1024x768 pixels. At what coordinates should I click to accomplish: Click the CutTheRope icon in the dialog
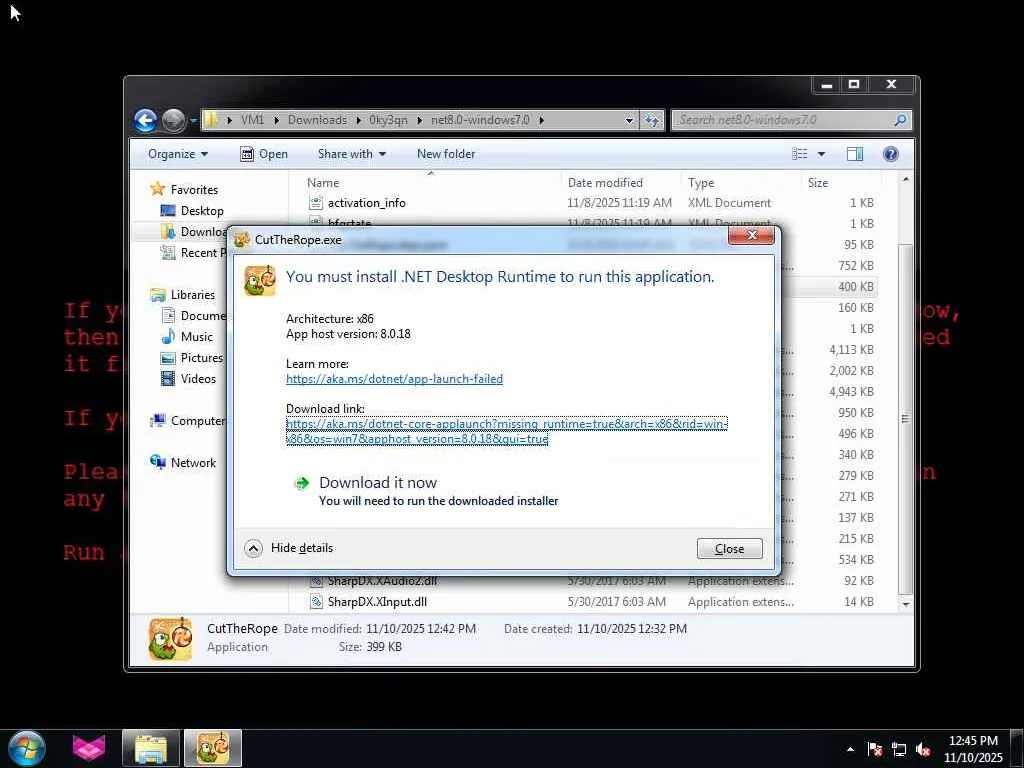(x=260, y=281)
